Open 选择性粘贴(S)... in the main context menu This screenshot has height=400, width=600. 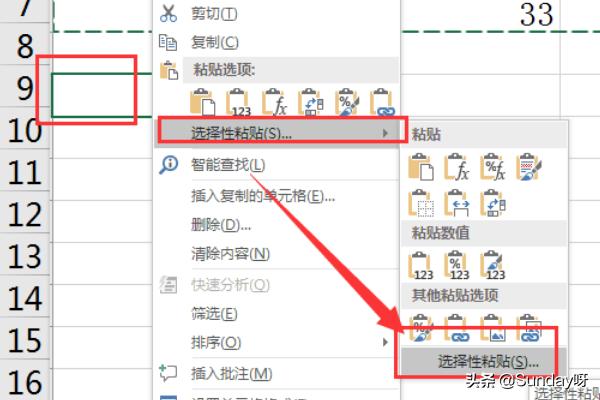277,133
